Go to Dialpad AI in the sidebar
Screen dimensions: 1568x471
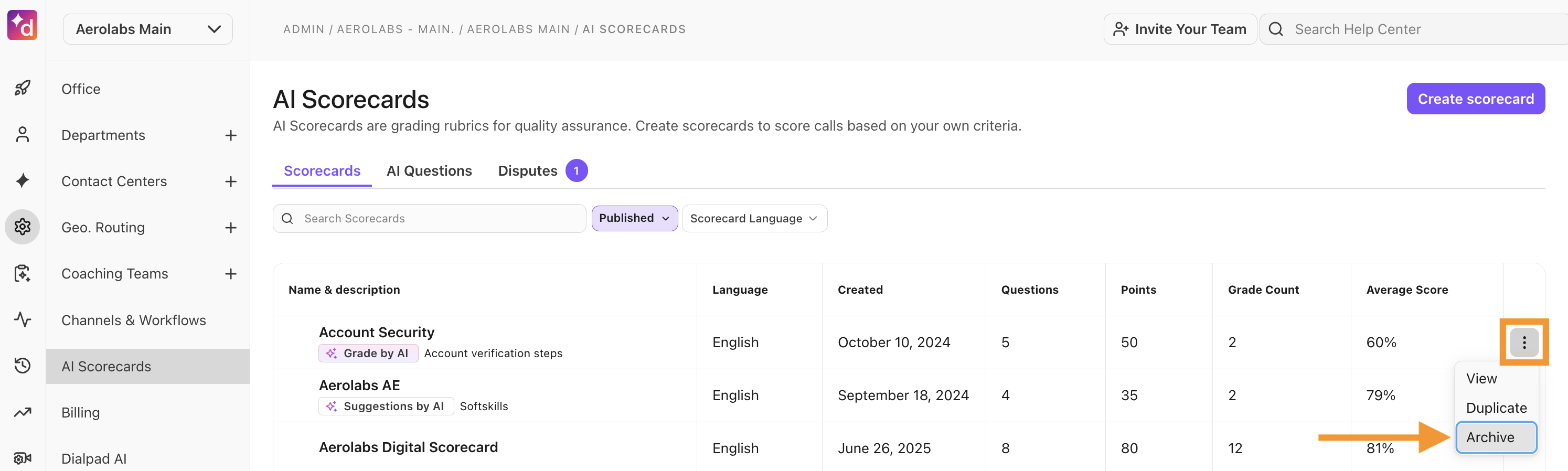(x=94, y=459)
